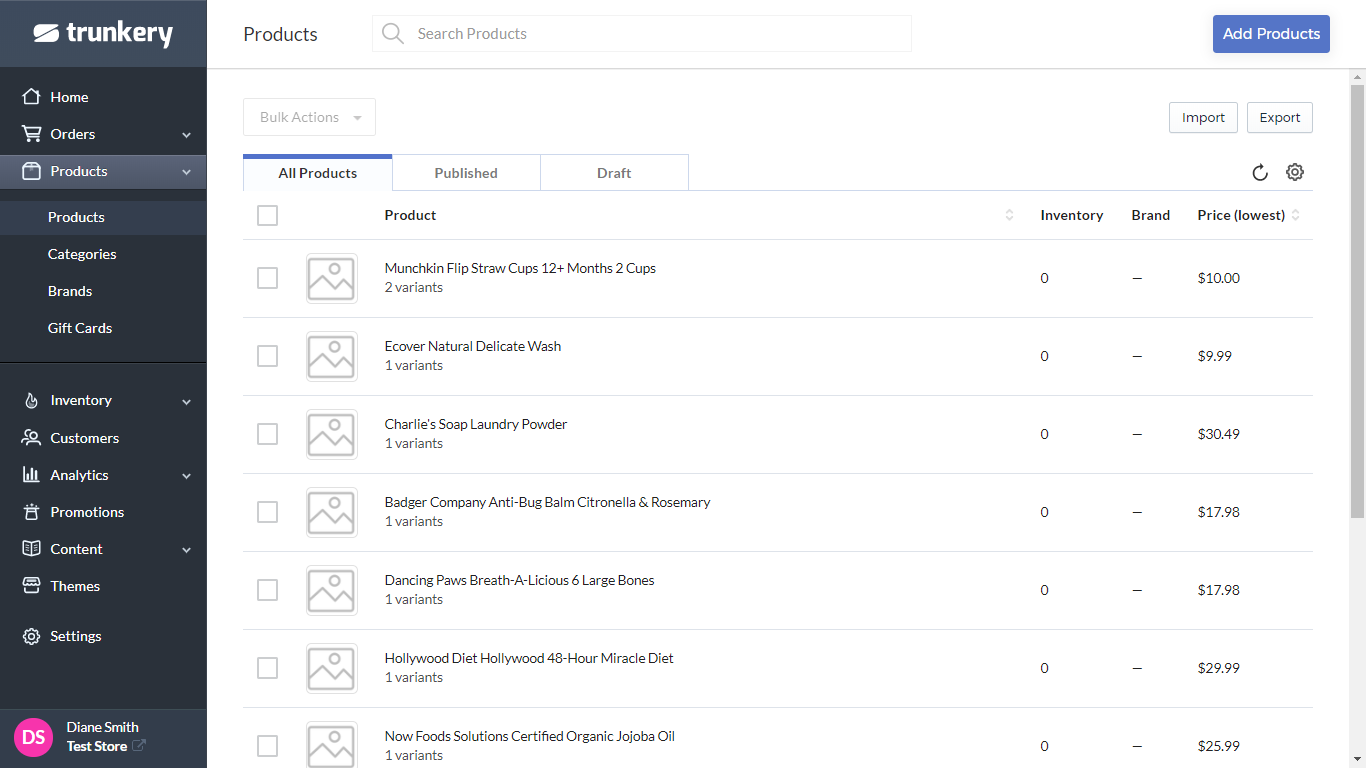Screen dimensions: 1366x768
Task: Click the Add Products button
Action: click(1271, 34)
